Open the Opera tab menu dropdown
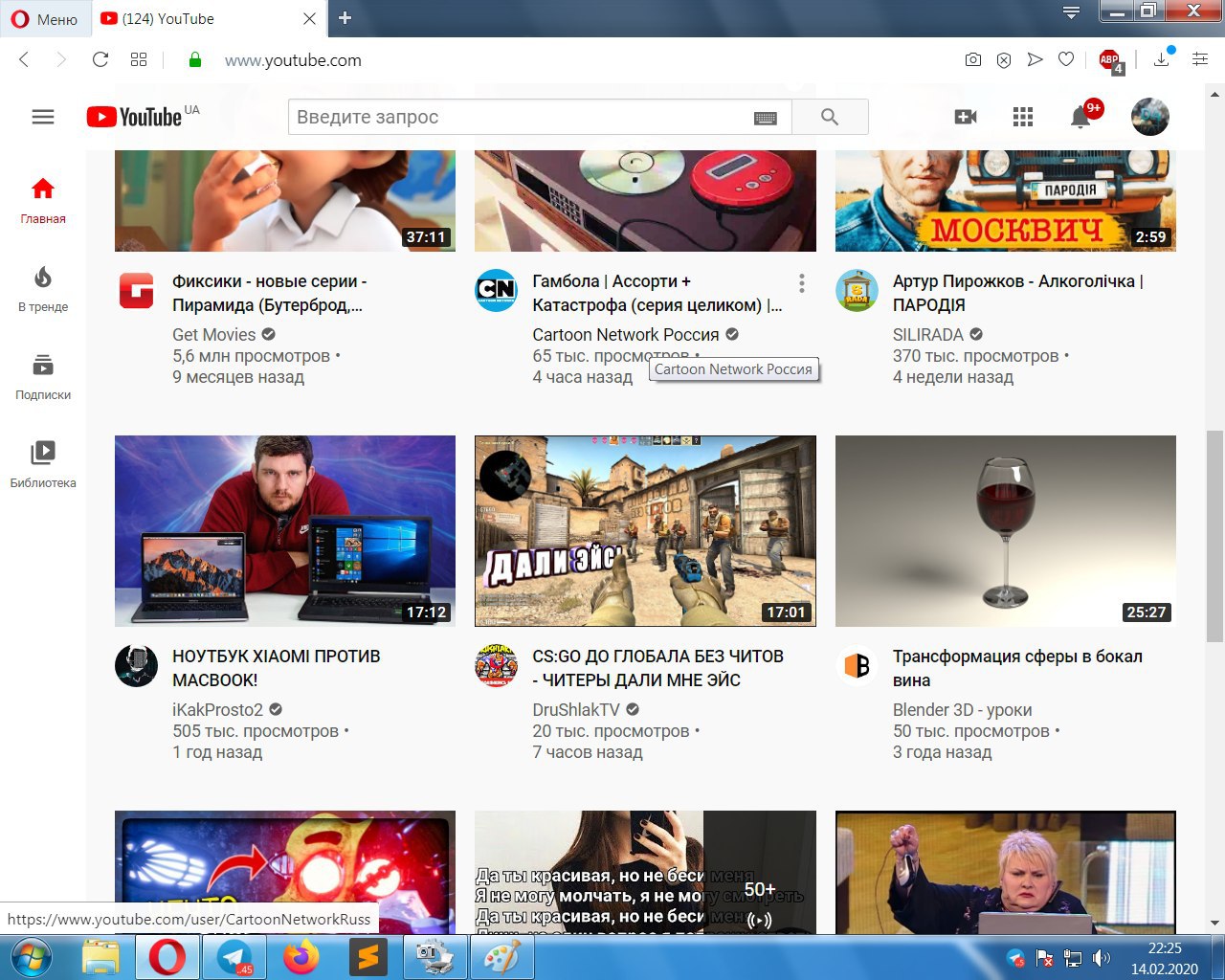Image resolution: width=1225 pixels, height=980 pixels. 1072,12
